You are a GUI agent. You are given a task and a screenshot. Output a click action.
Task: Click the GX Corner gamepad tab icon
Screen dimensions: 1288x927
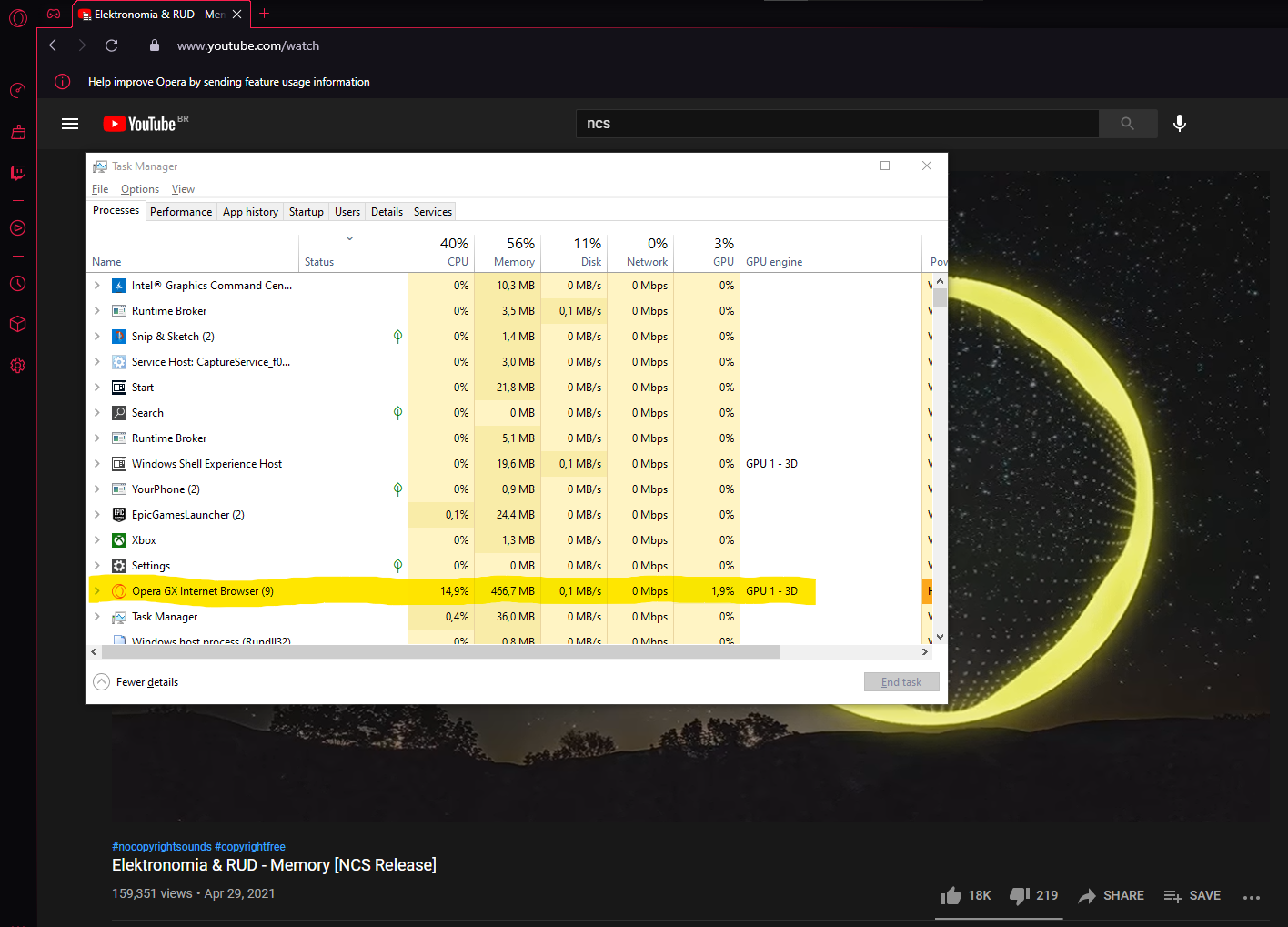pyautogui.click(x=54, y=15)
